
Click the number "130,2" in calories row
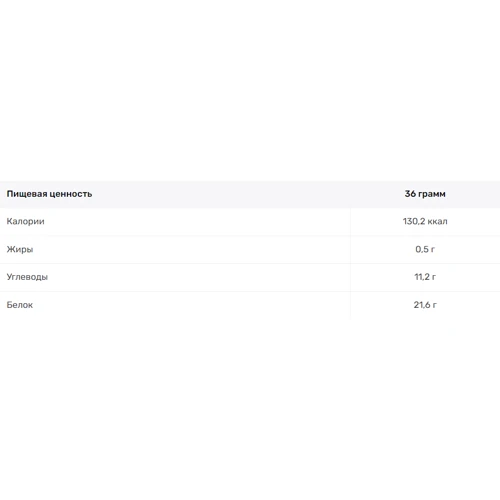click(414, 221)
